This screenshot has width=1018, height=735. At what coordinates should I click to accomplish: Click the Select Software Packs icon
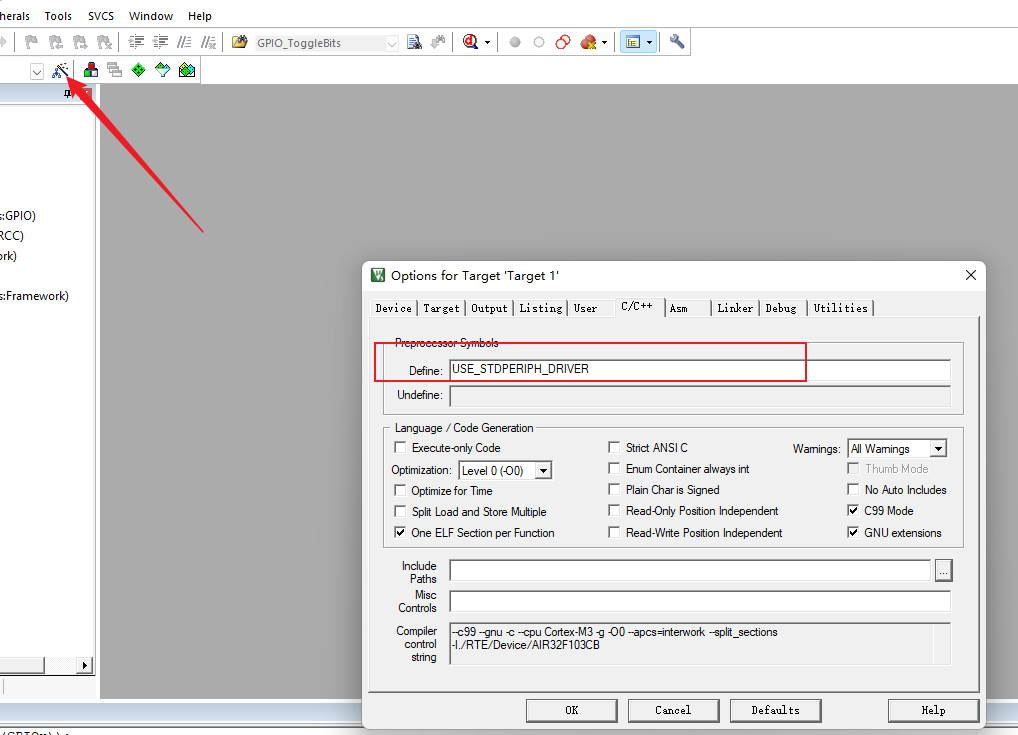162,70
